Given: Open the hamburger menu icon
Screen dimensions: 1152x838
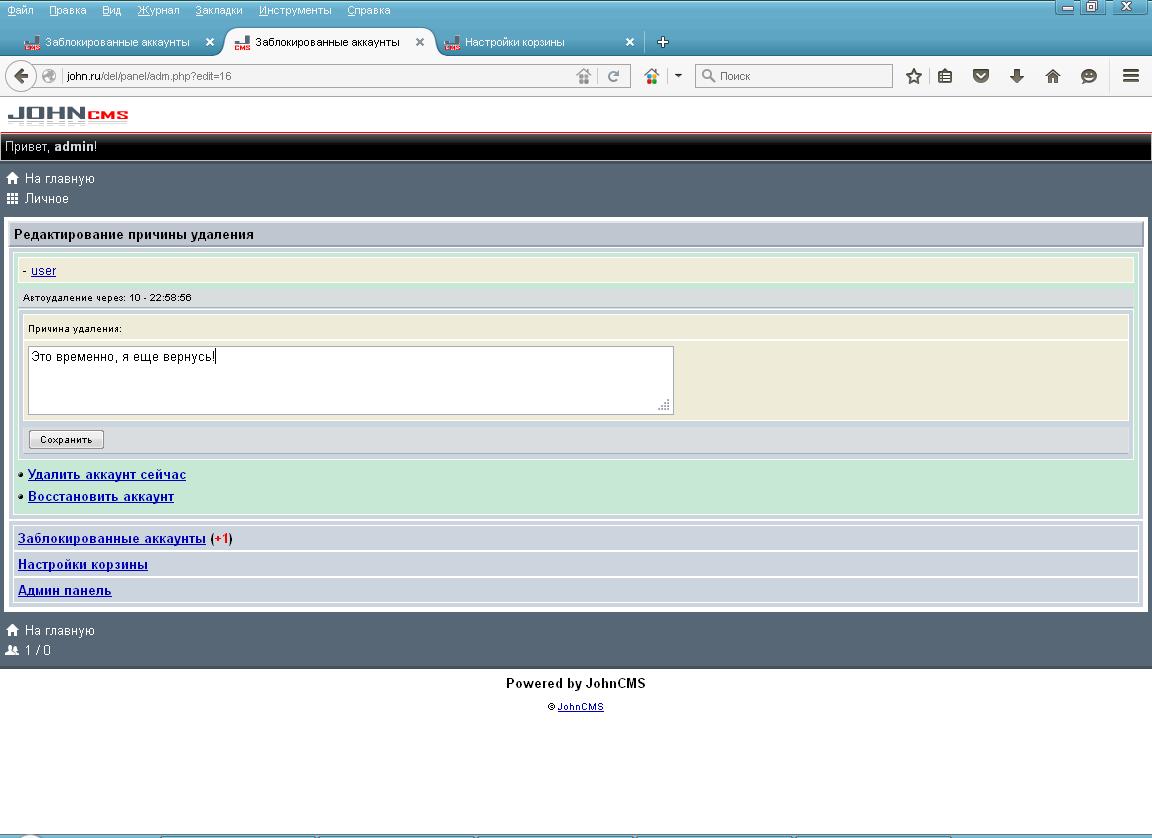Looking at the screenshot, I should 1131,76.
